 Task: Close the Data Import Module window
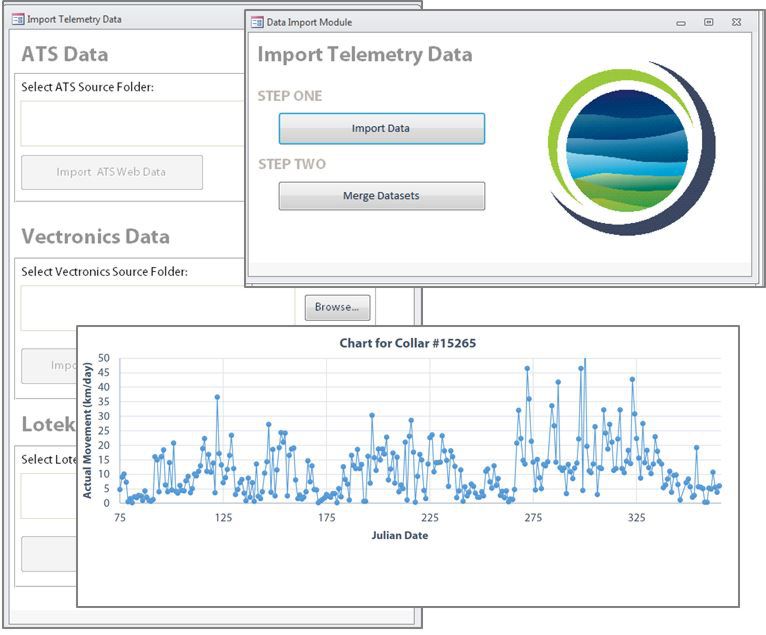[x=736, y=22]
